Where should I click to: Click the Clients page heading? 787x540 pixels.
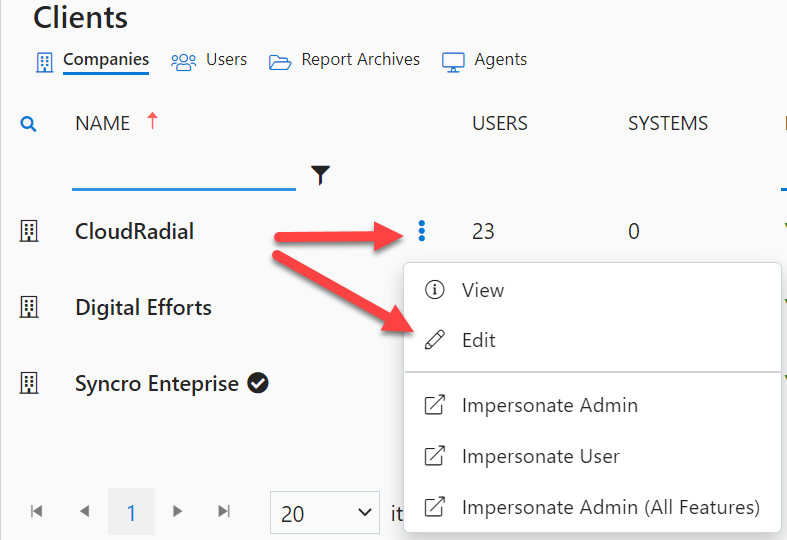[80, 18]
